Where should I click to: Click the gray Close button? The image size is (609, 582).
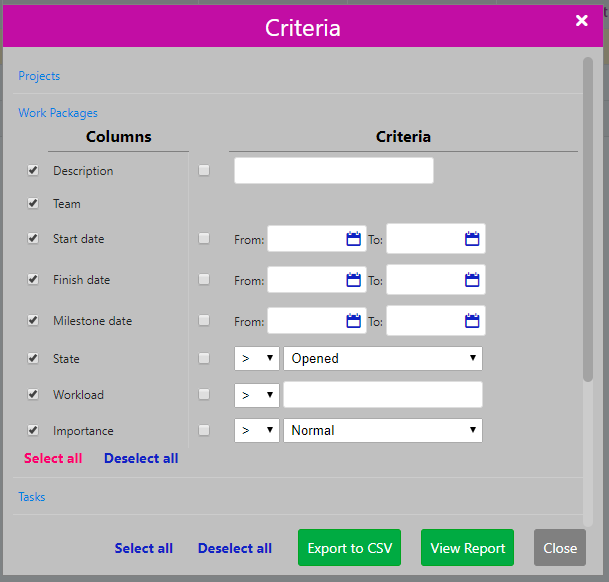560,548
